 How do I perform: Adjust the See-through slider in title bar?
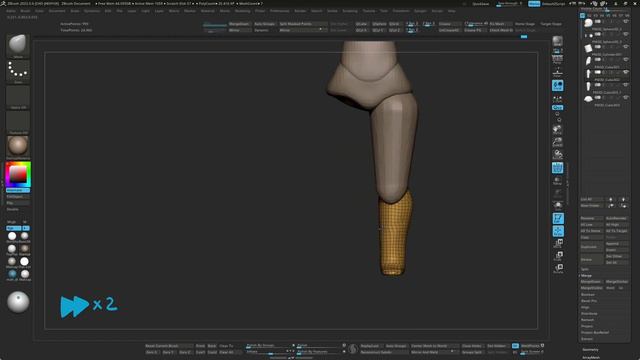[509, 4]
